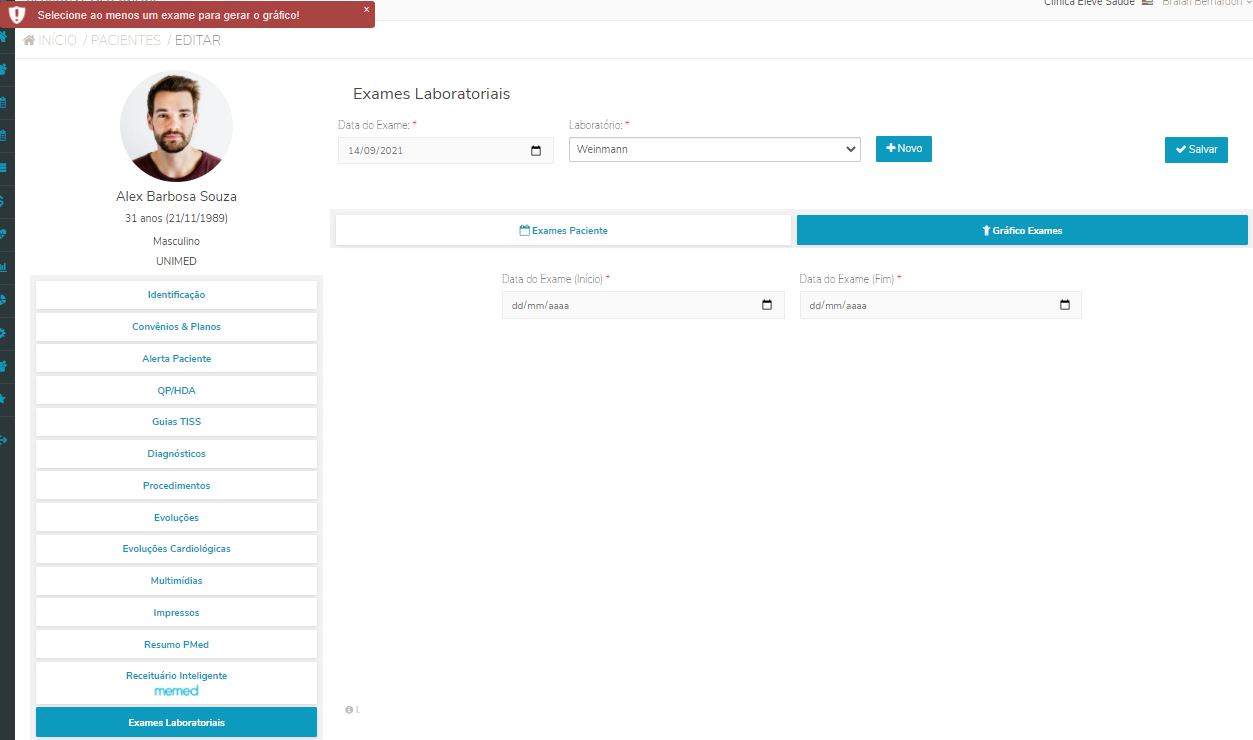Open the Impressos section
1253x740 pixels.
point(176,612)
